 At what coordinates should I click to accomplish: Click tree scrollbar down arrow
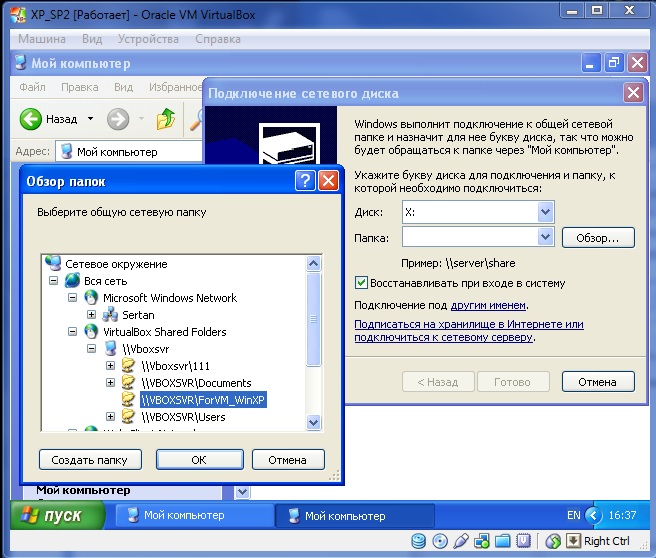[x=313, y=422]
